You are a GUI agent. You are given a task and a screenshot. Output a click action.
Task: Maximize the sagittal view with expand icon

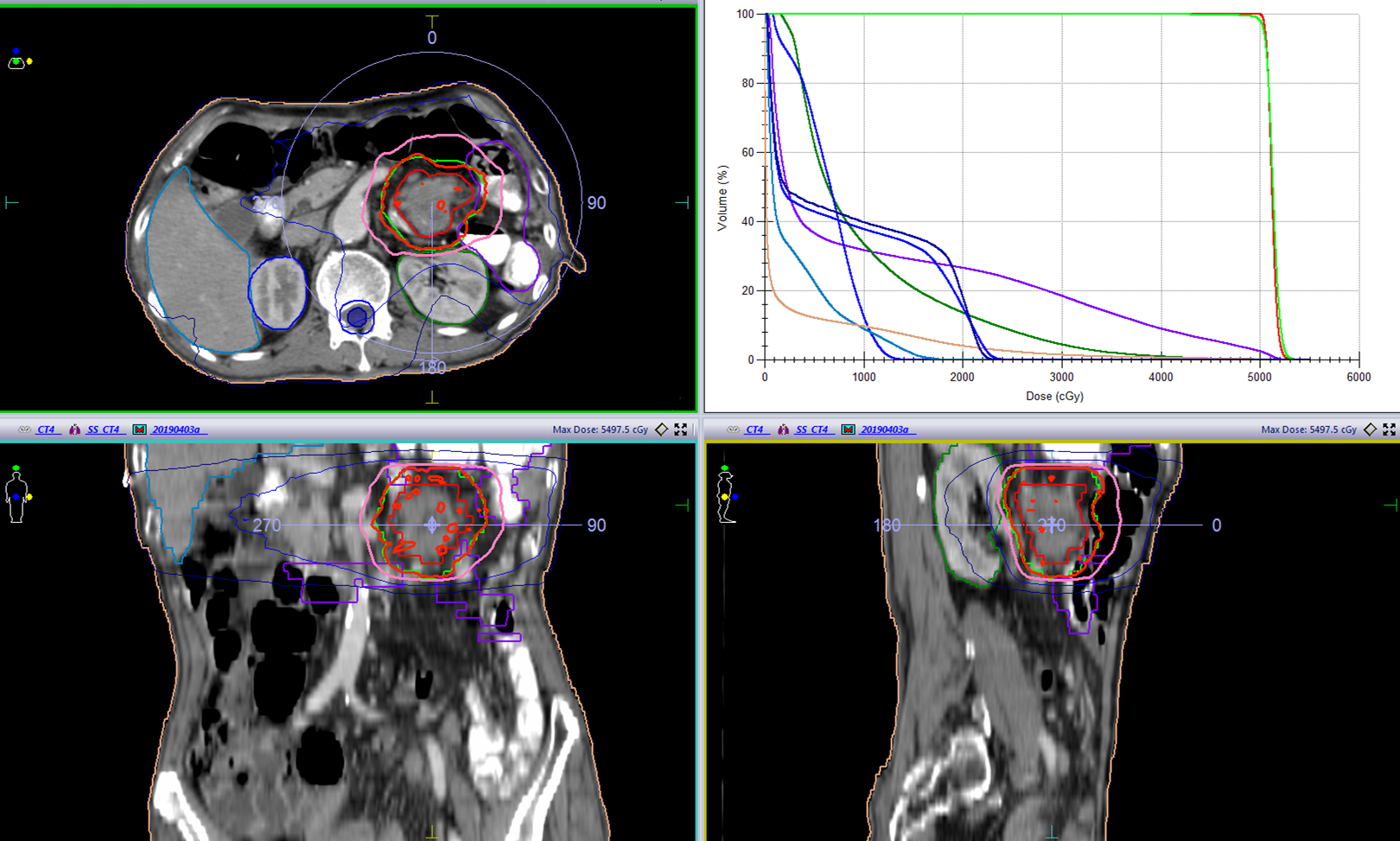(x=1390, y=430)
